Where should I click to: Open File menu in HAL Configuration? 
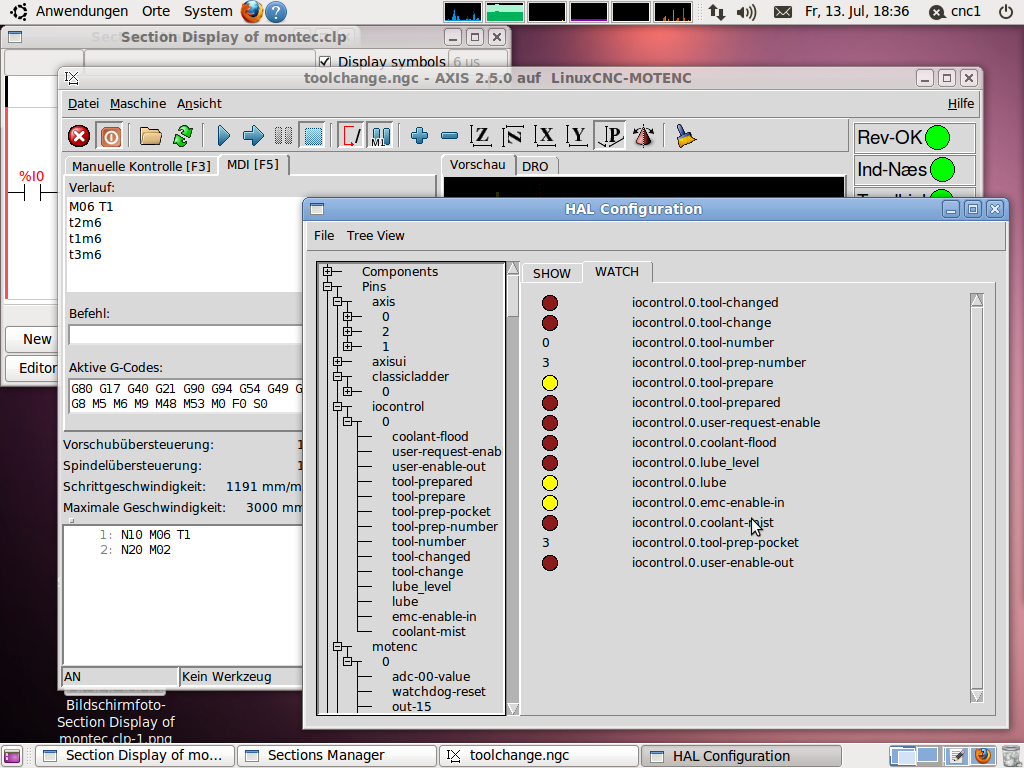click(324, 235)
